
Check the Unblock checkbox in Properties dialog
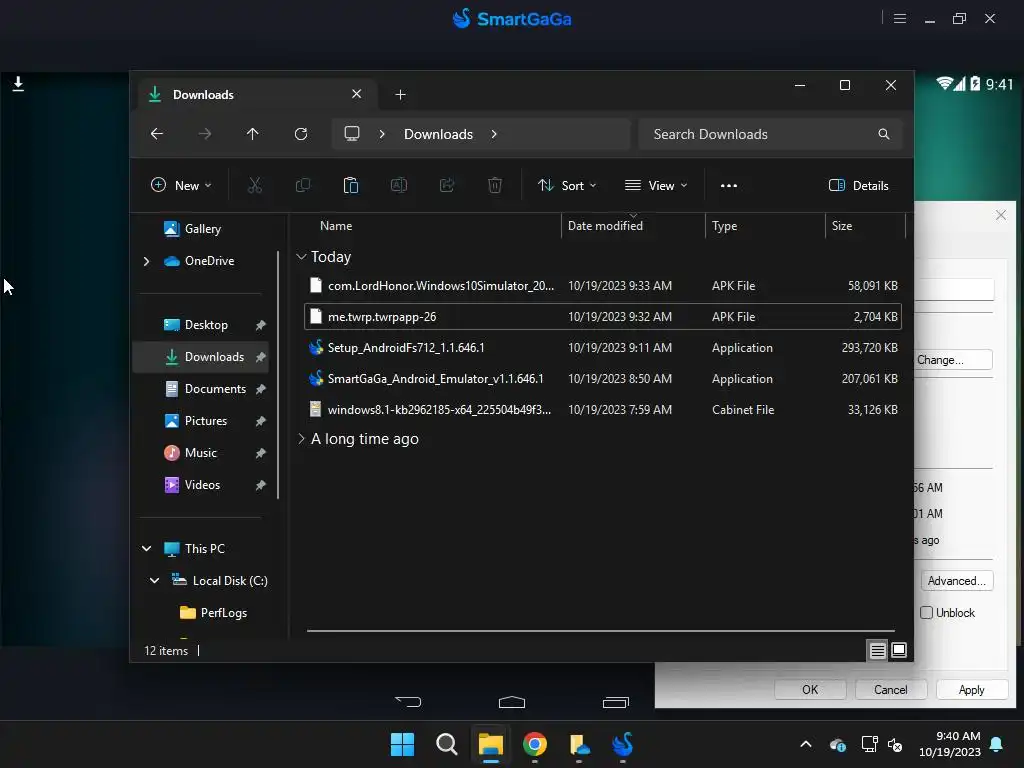click(926, 613)
